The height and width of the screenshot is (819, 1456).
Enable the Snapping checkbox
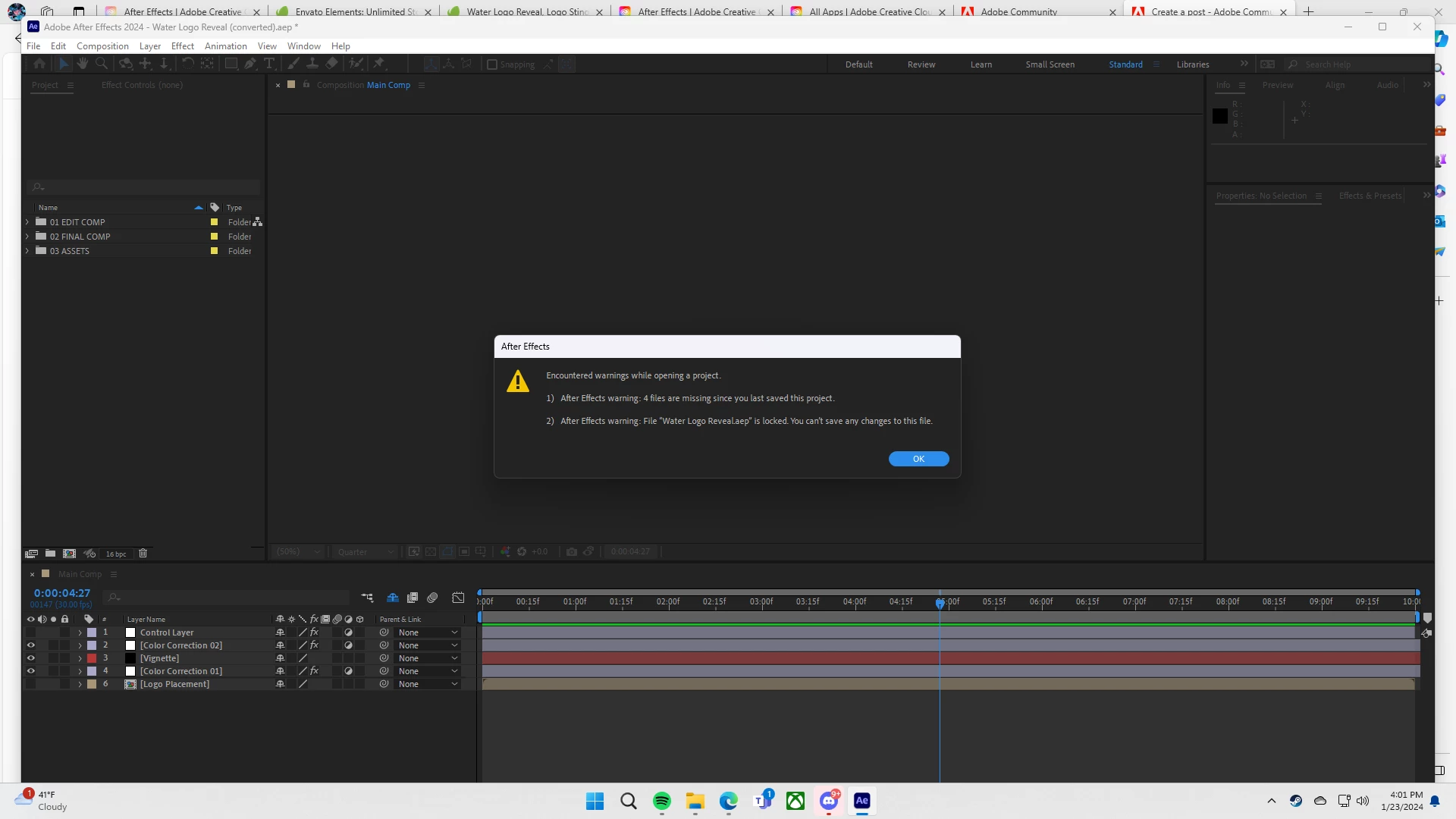pyautogui.click(x=492, y=64)
